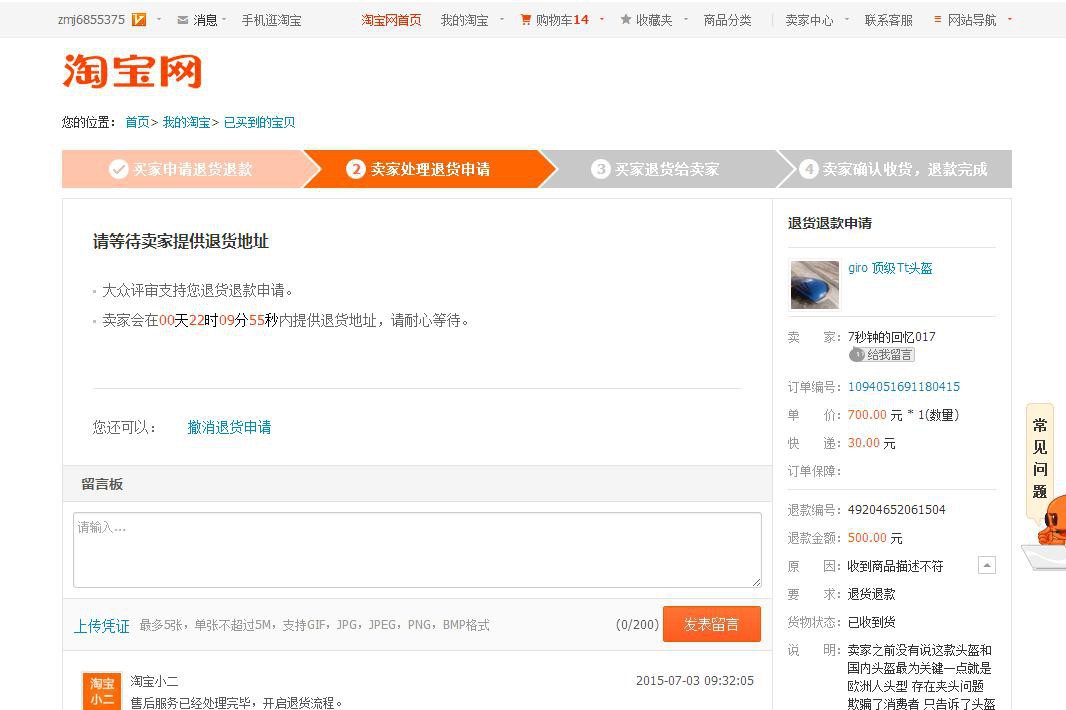
Task: Click the star icon for 收藏夹
Action: pyautogui.click(x=625, y=20)
